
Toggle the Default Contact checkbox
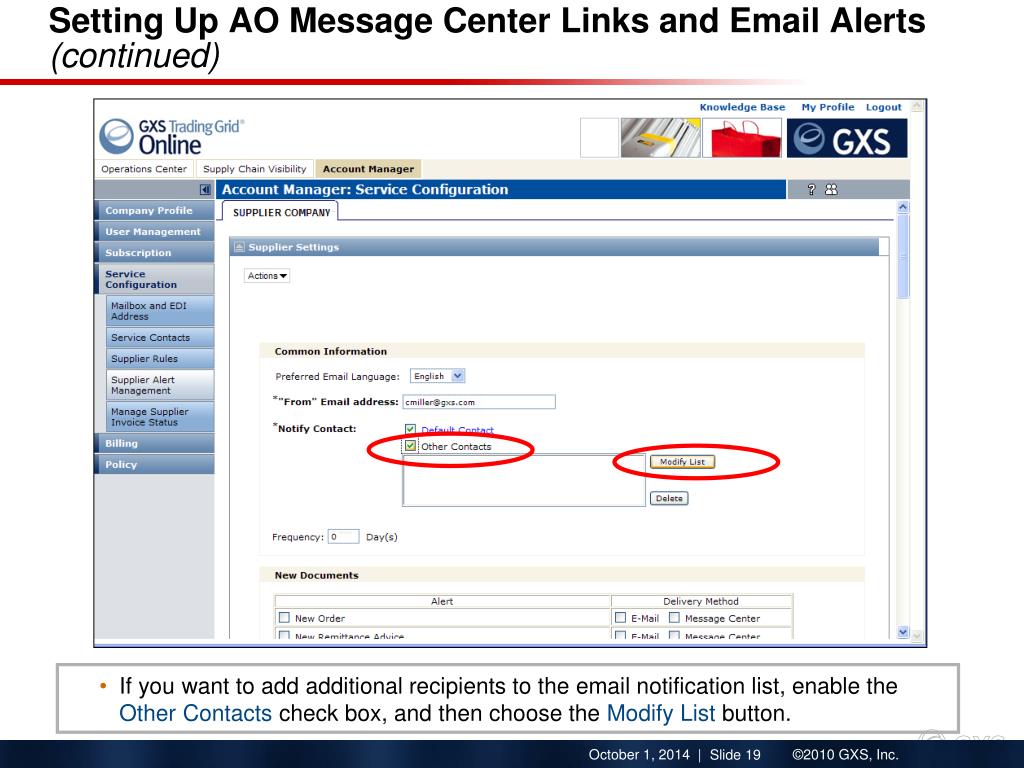click(410, 429)
